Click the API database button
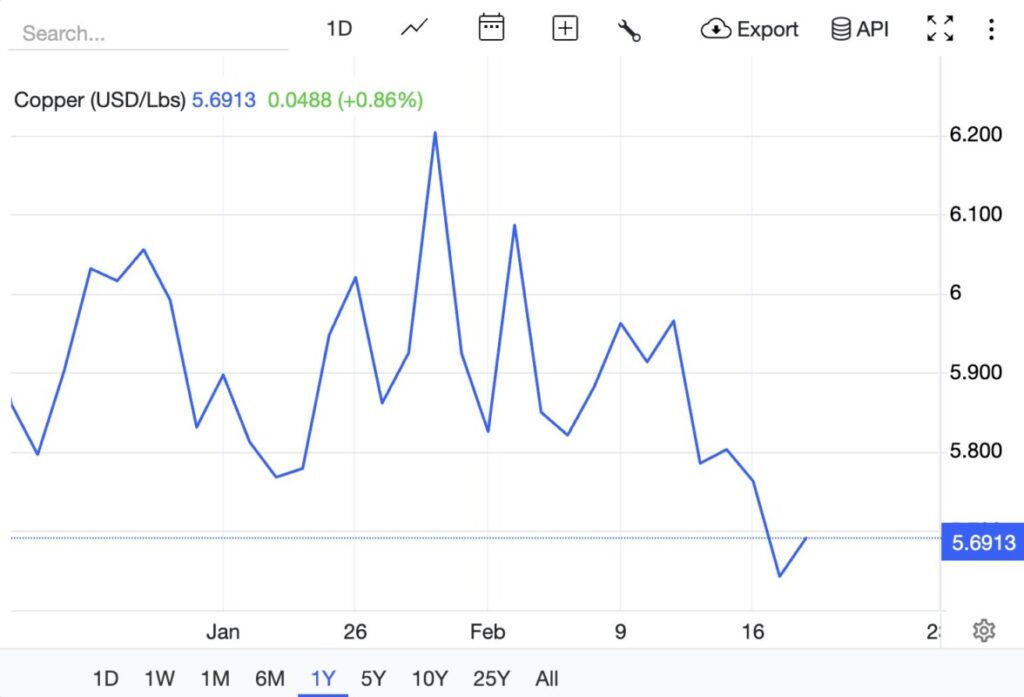 [860, 29]
